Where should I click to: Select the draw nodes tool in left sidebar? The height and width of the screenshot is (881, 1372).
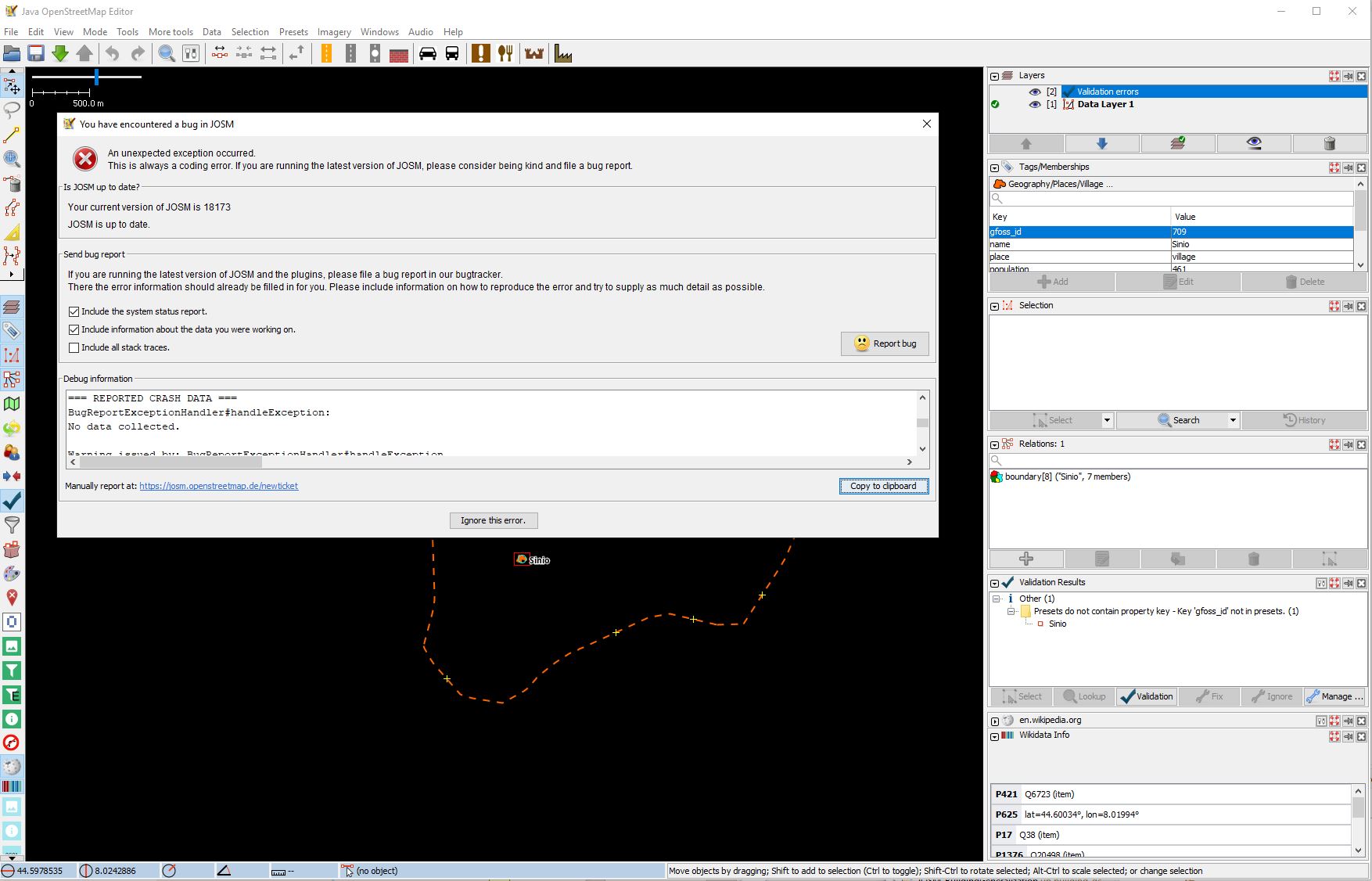[12, 135]
